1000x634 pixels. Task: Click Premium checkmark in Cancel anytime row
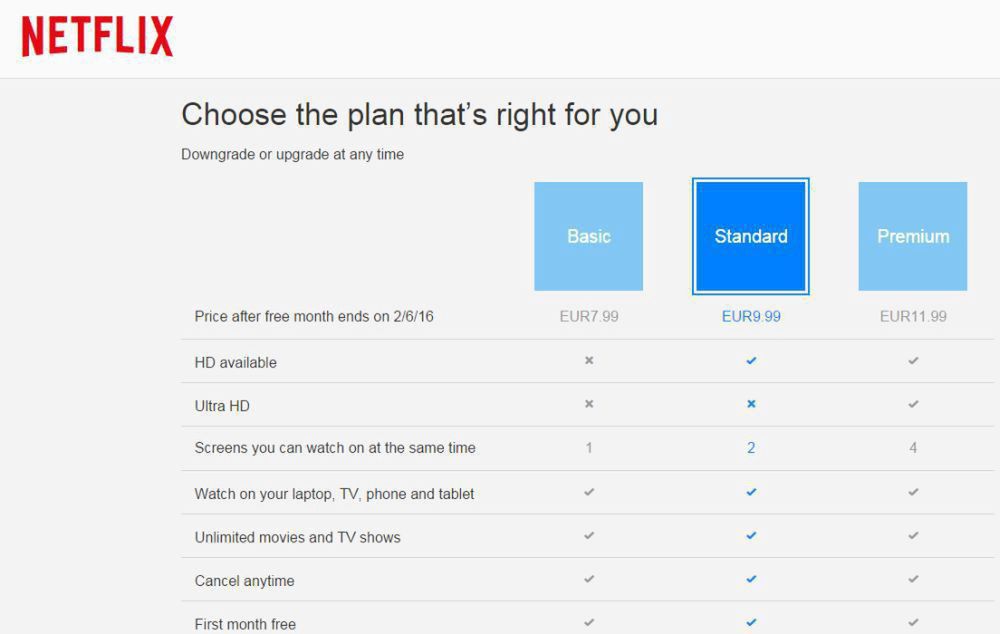[913, 579]
